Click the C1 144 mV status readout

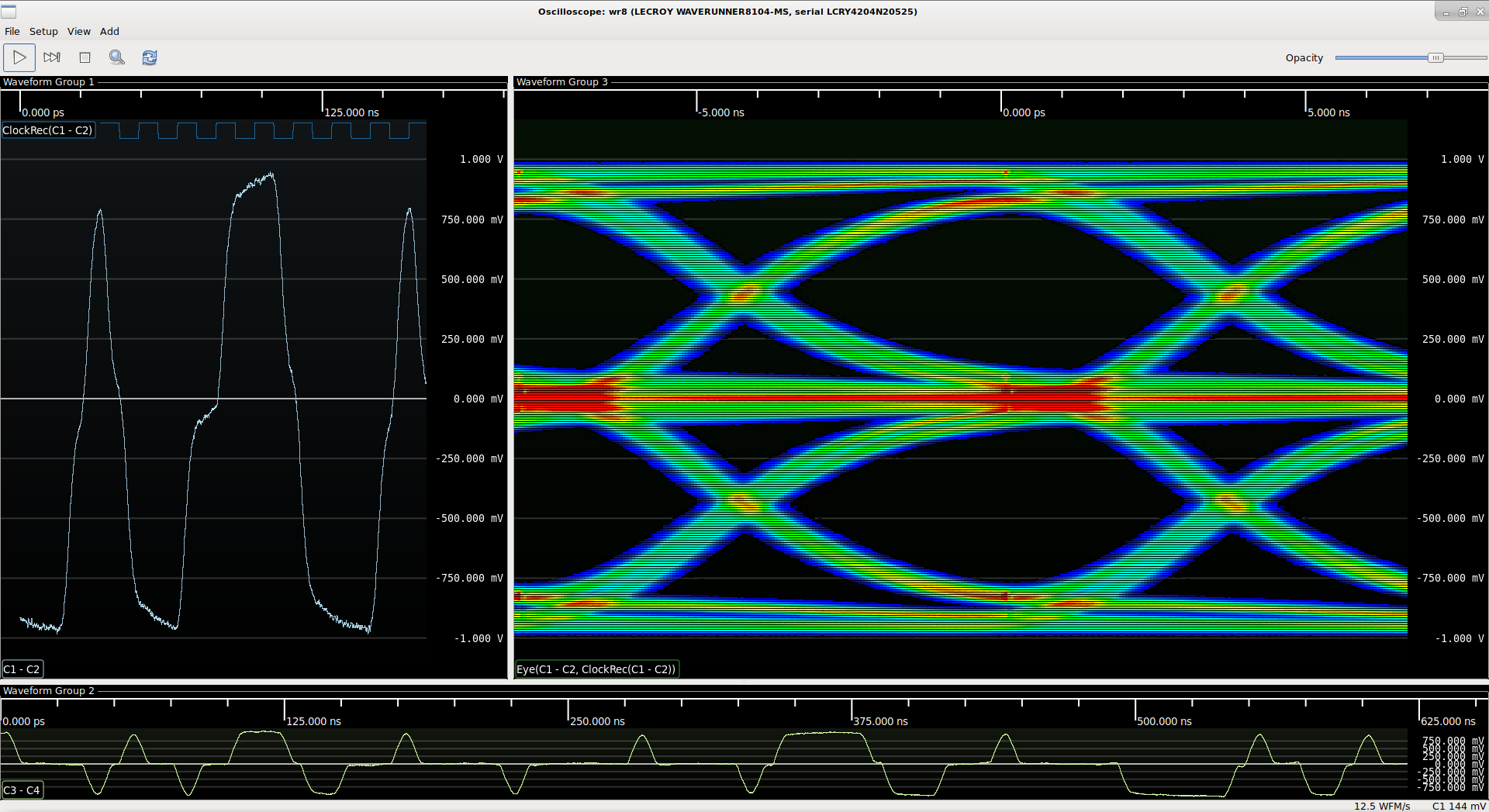pyautogui.click(x=1459, y=806)
